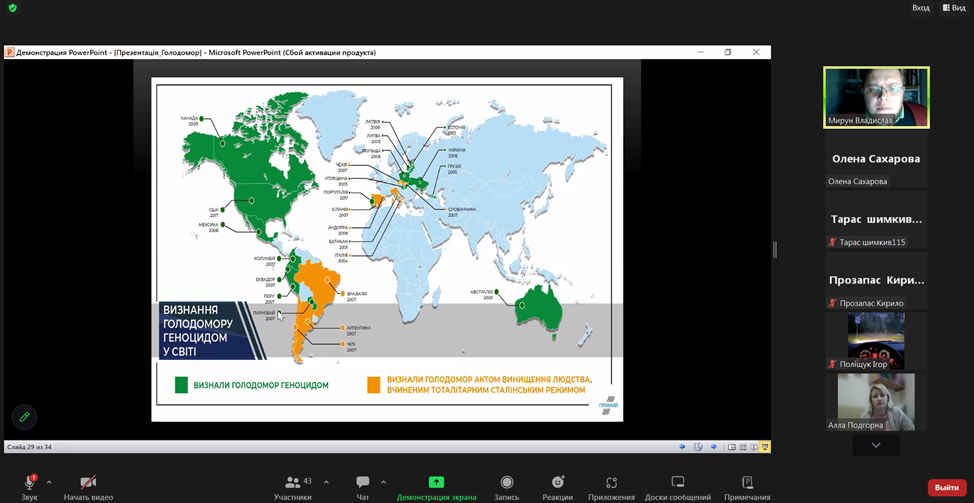Select Мирун Владислав video thumbnail

876,97
